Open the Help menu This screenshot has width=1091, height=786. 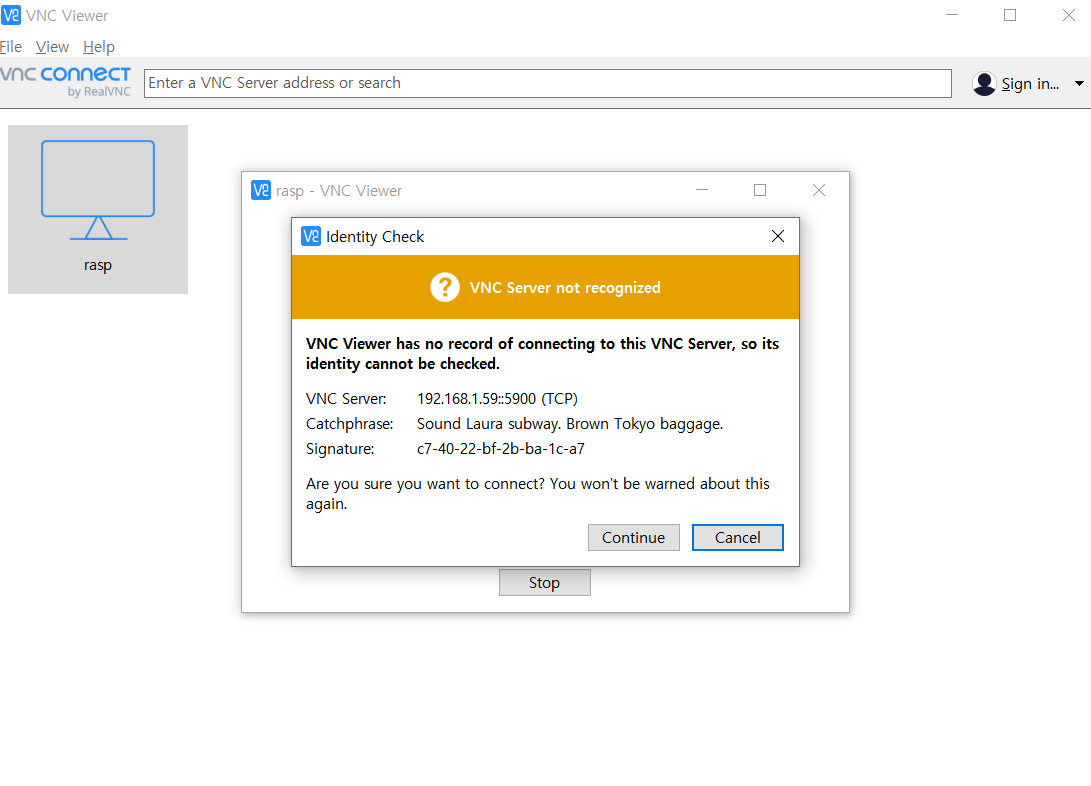point(99,47)
